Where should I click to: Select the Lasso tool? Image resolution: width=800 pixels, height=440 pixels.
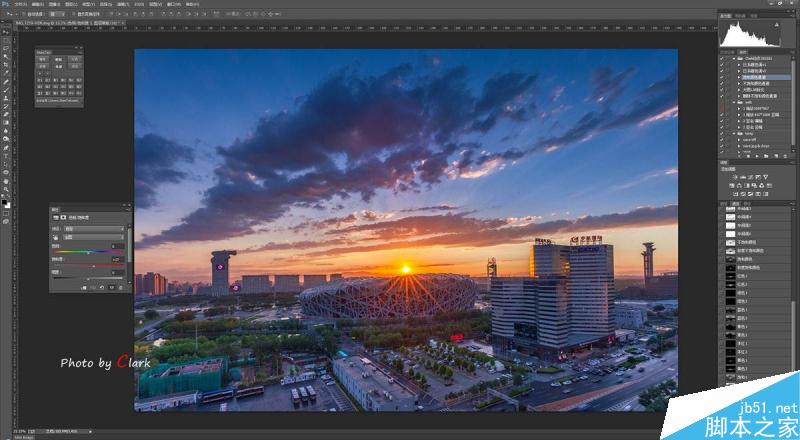(x=6, y=48)
